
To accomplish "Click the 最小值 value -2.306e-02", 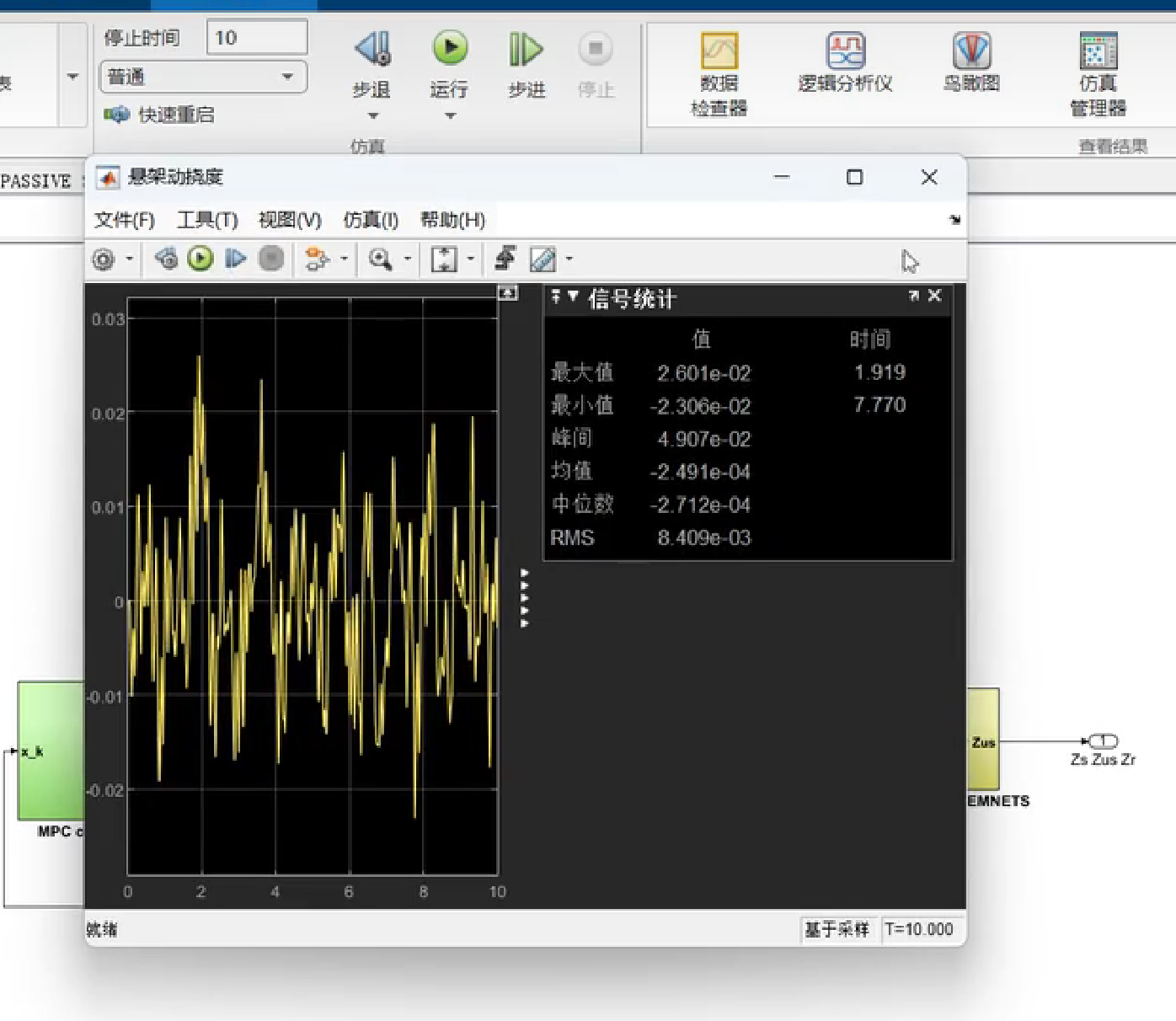I will click(700, 406).
